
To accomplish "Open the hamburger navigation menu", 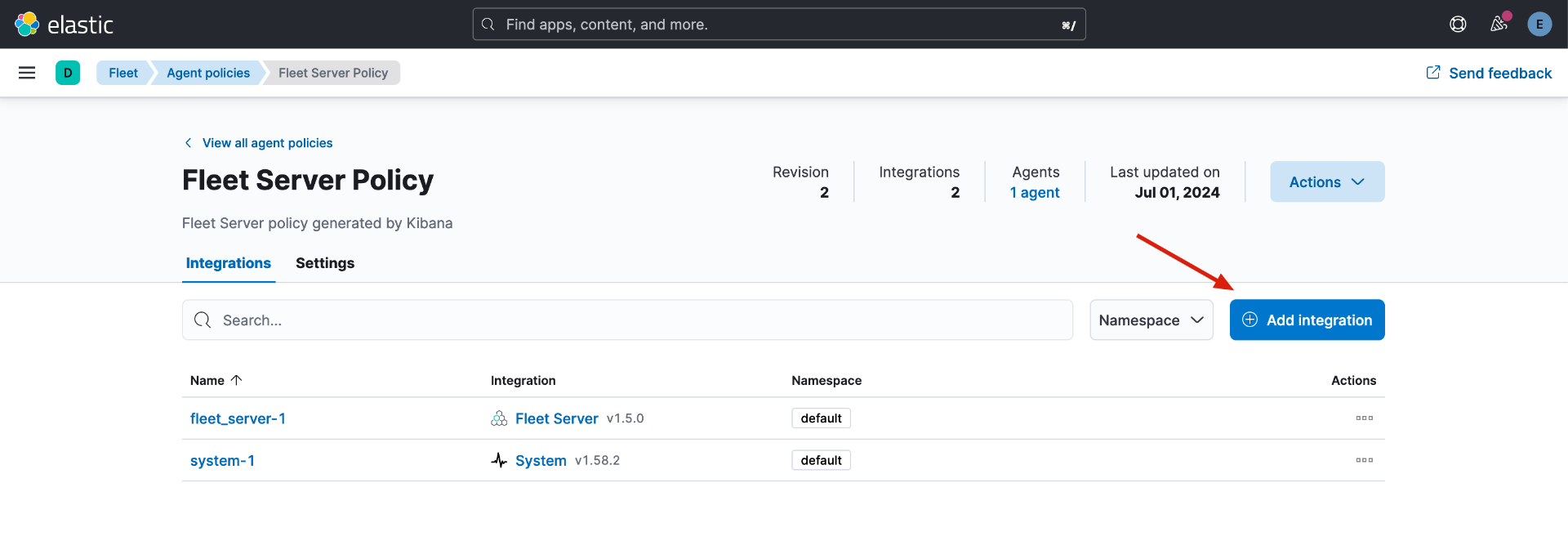I will [x=27, y=73].
